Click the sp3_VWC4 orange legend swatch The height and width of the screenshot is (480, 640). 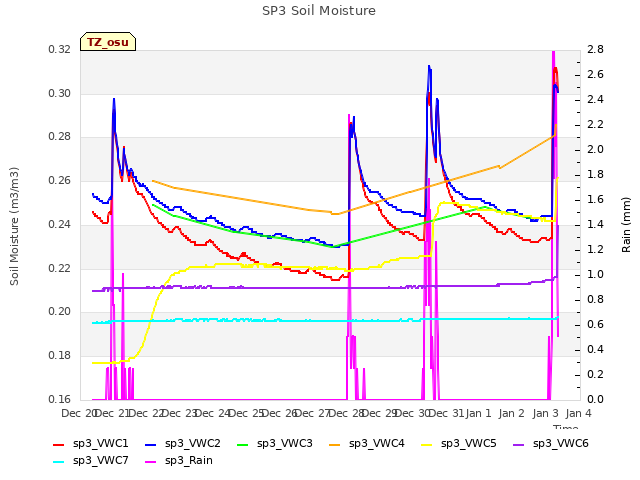pyautogui.click(x=335, y=445)
